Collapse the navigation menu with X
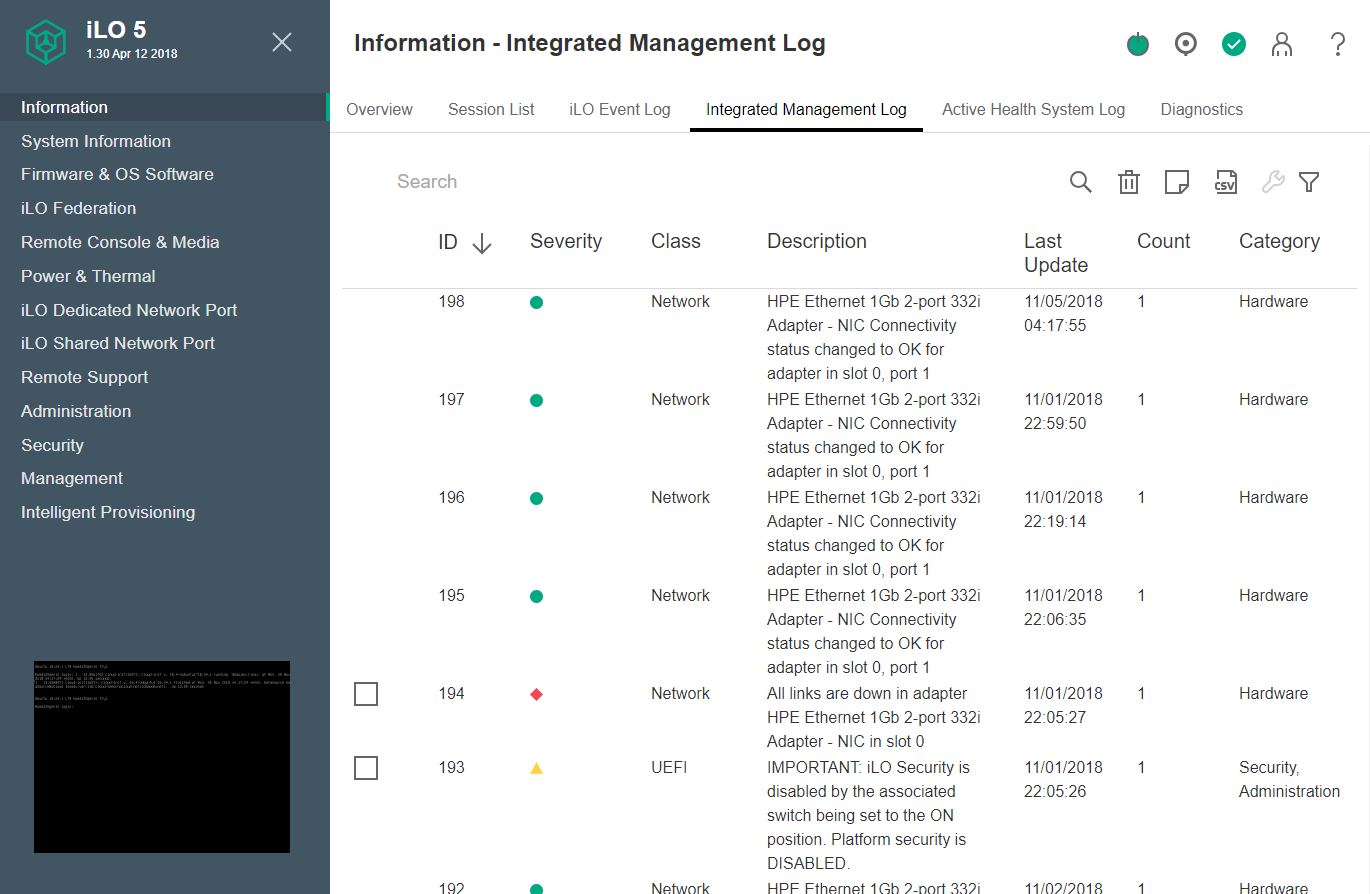The image size is (1370, 894). (x=282, y=42)
